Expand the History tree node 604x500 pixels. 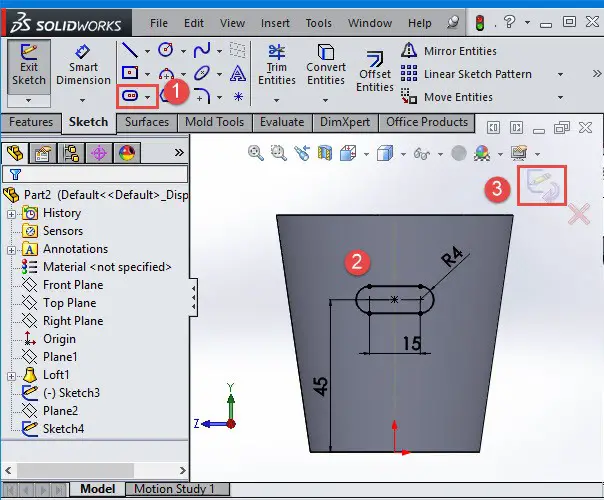pyautogui.click(x=11, y=214)
